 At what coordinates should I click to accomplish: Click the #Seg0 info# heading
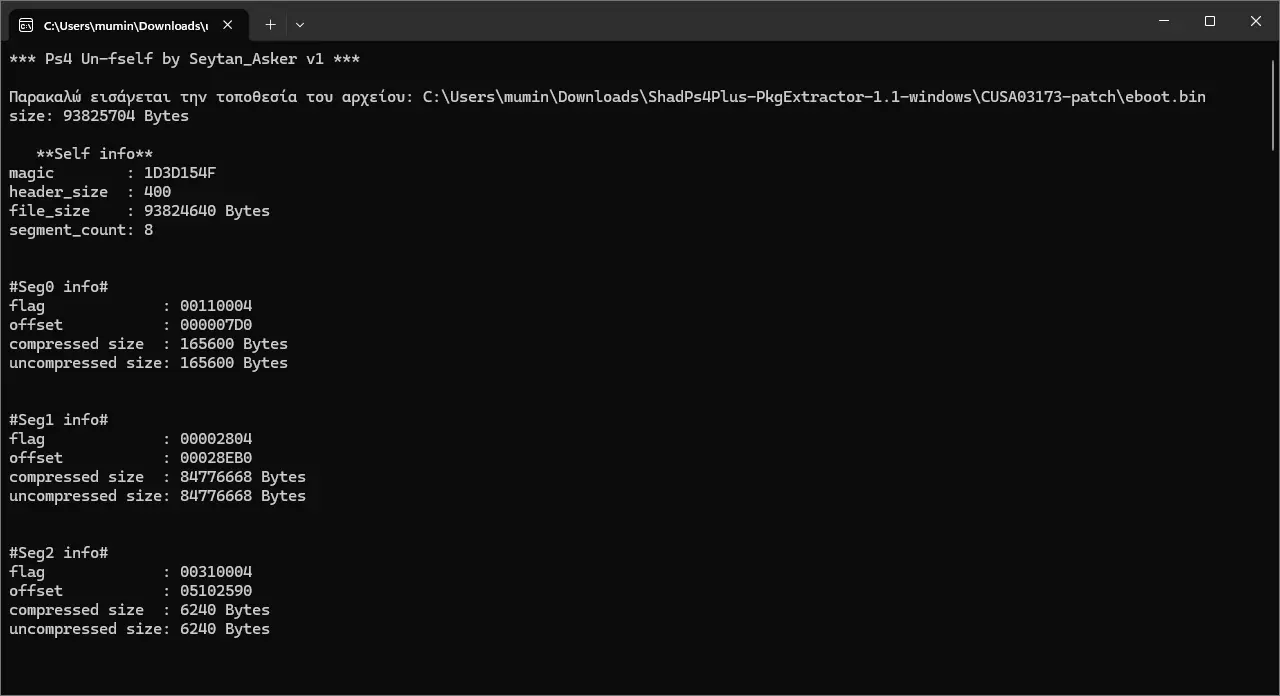point(58,287)
